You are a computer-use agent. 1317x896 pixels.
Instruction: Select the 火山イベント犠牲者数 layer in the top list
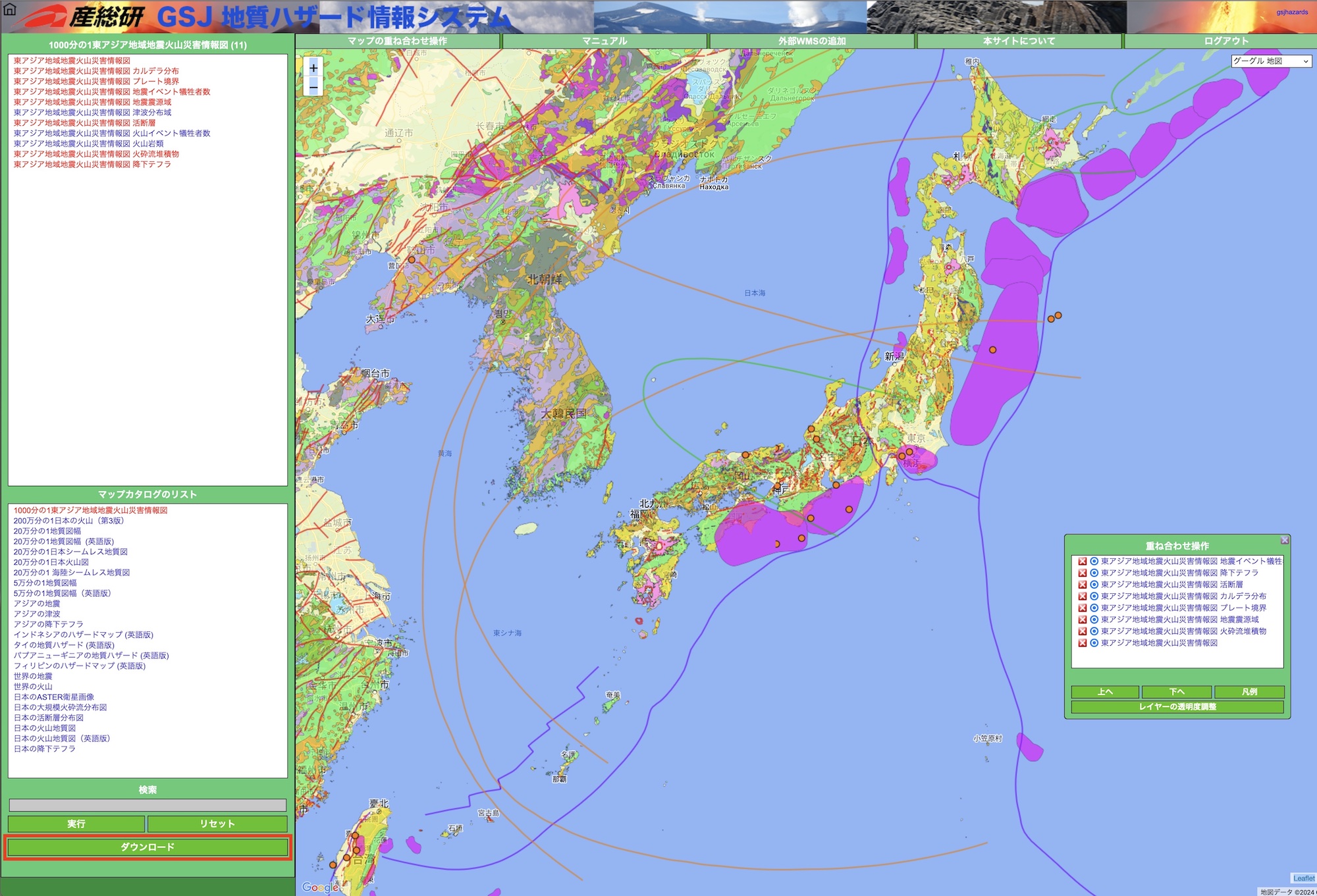(x=112, y=133)
